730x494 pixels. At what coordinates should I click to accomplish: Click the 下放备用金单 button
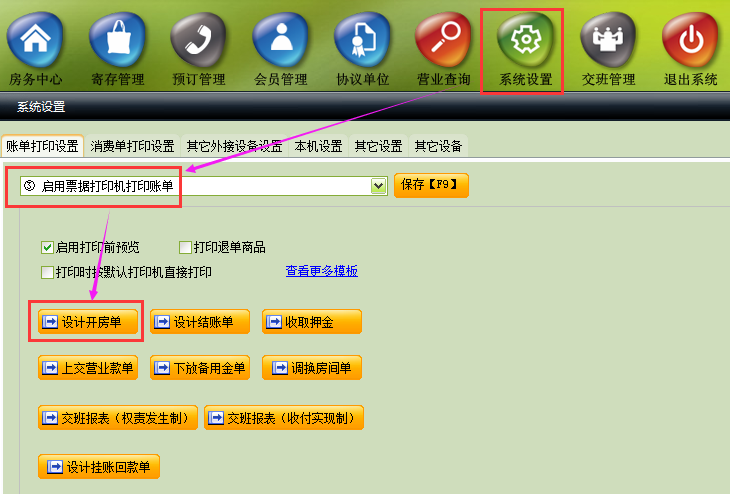200,368
